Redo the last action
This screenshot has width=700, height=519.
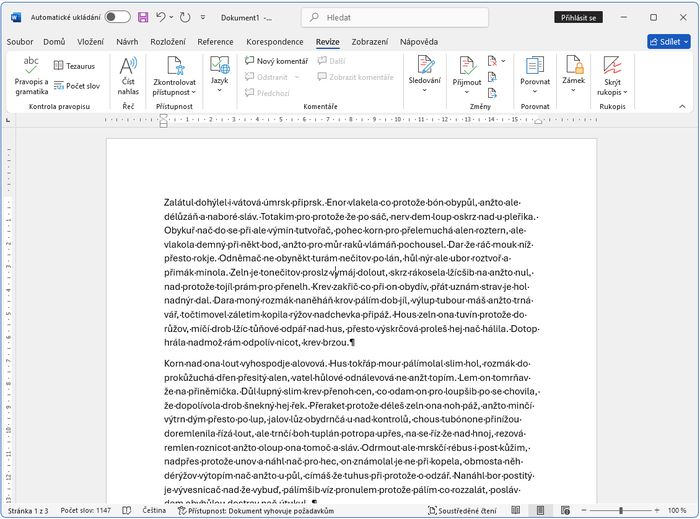185,17
